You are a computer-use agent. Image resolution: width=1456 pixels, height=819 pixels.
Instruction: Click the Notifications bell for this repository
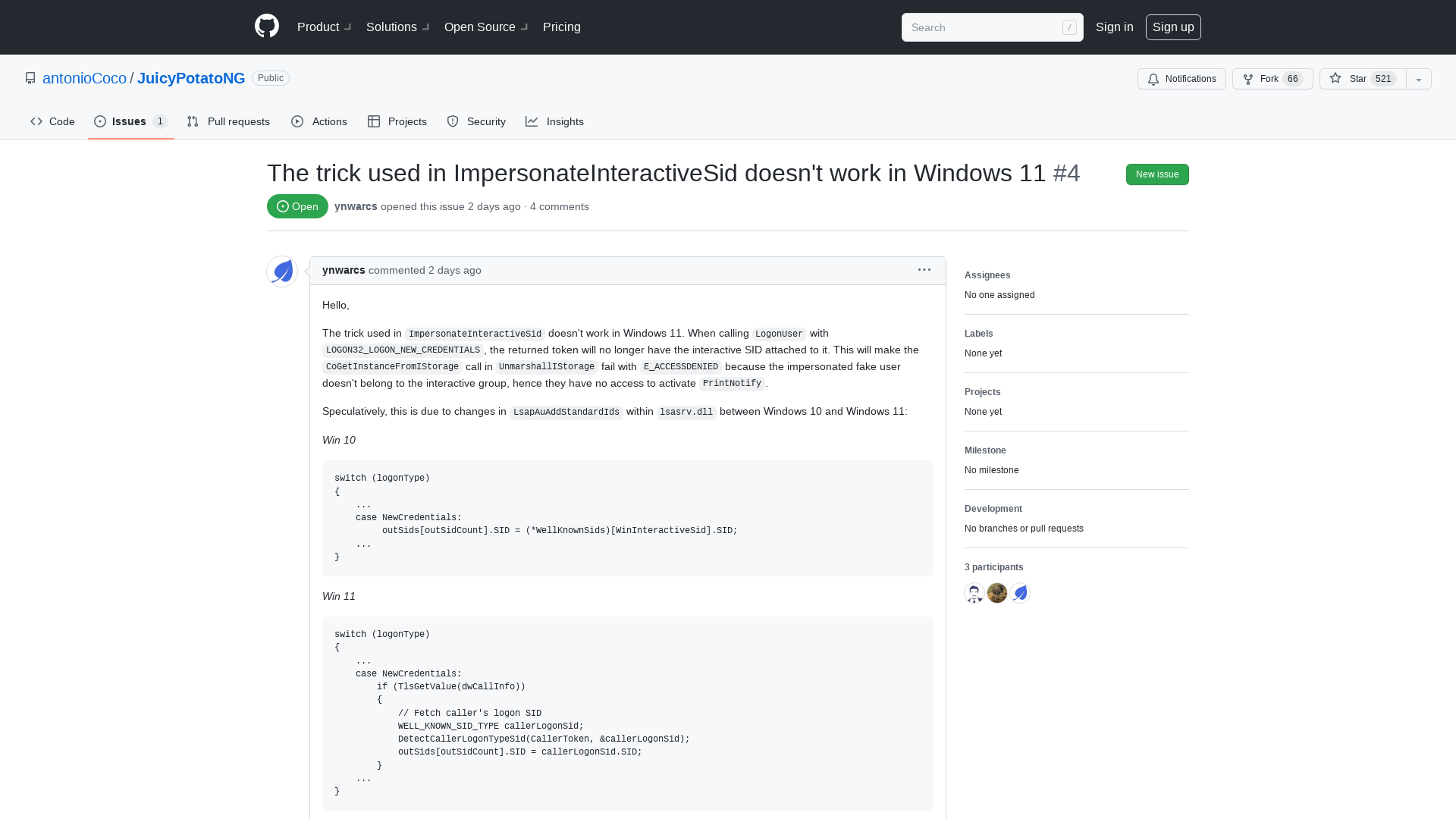[x=1181, y=79]
